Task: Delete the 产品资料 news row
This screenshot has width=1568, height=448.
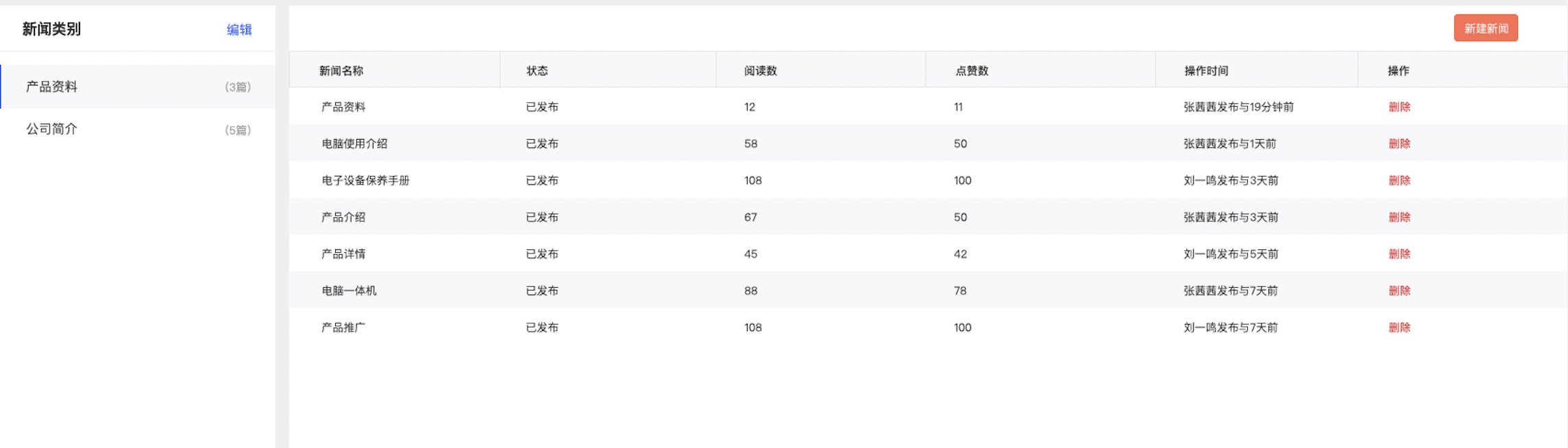Action: 1399,107
